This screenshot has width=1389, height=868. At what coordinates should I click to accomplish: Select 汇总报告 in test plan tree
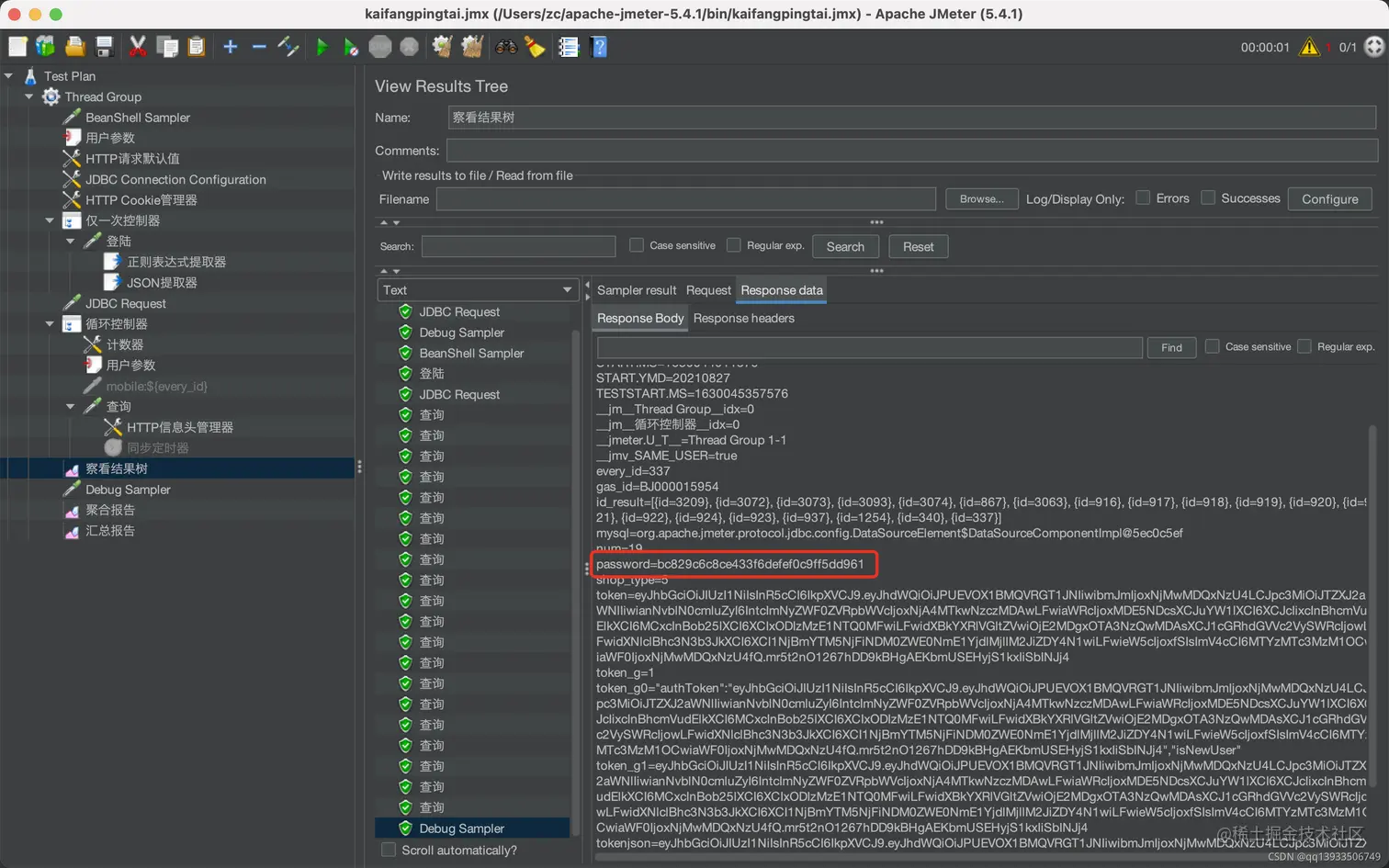(x=110, y=530)
